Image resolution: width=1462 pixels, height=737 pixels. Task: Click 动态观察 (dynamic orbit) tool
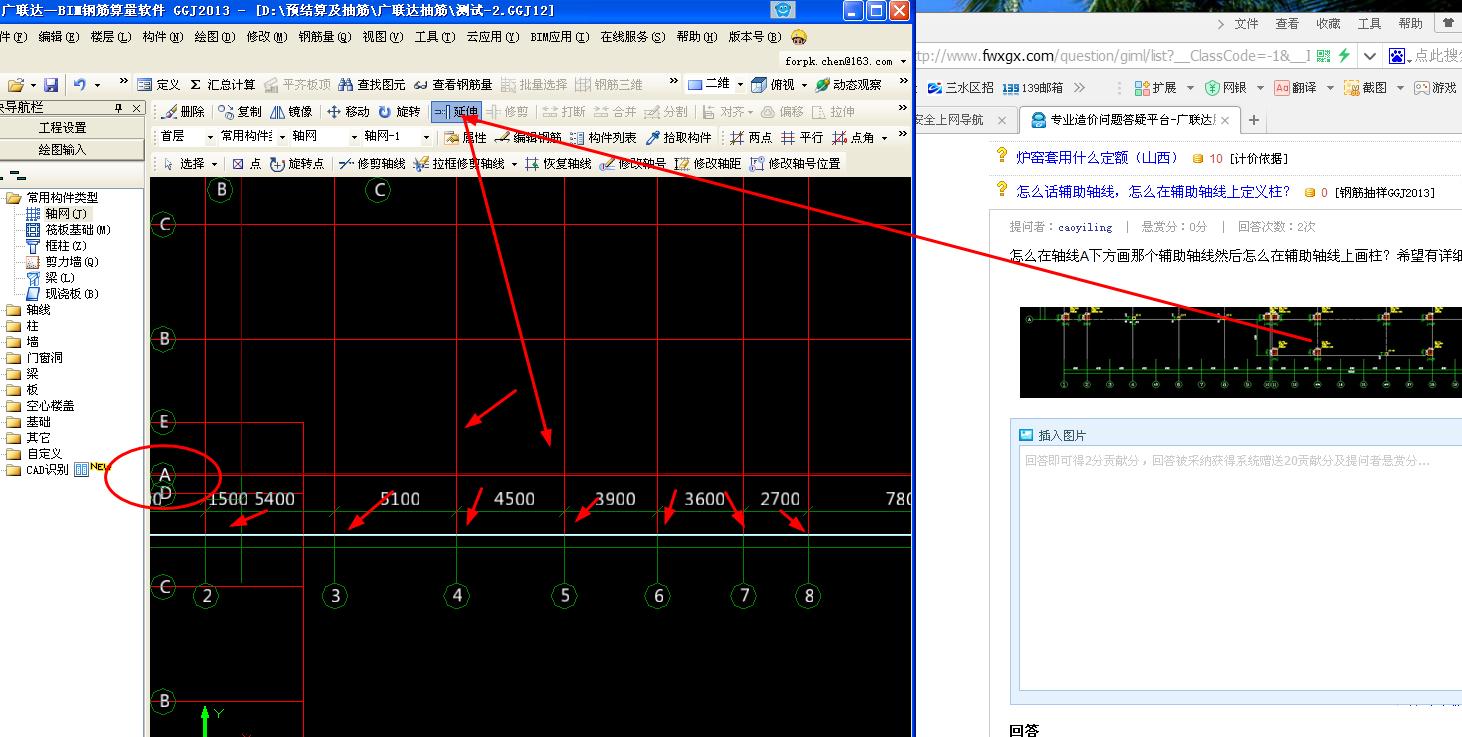849,85
